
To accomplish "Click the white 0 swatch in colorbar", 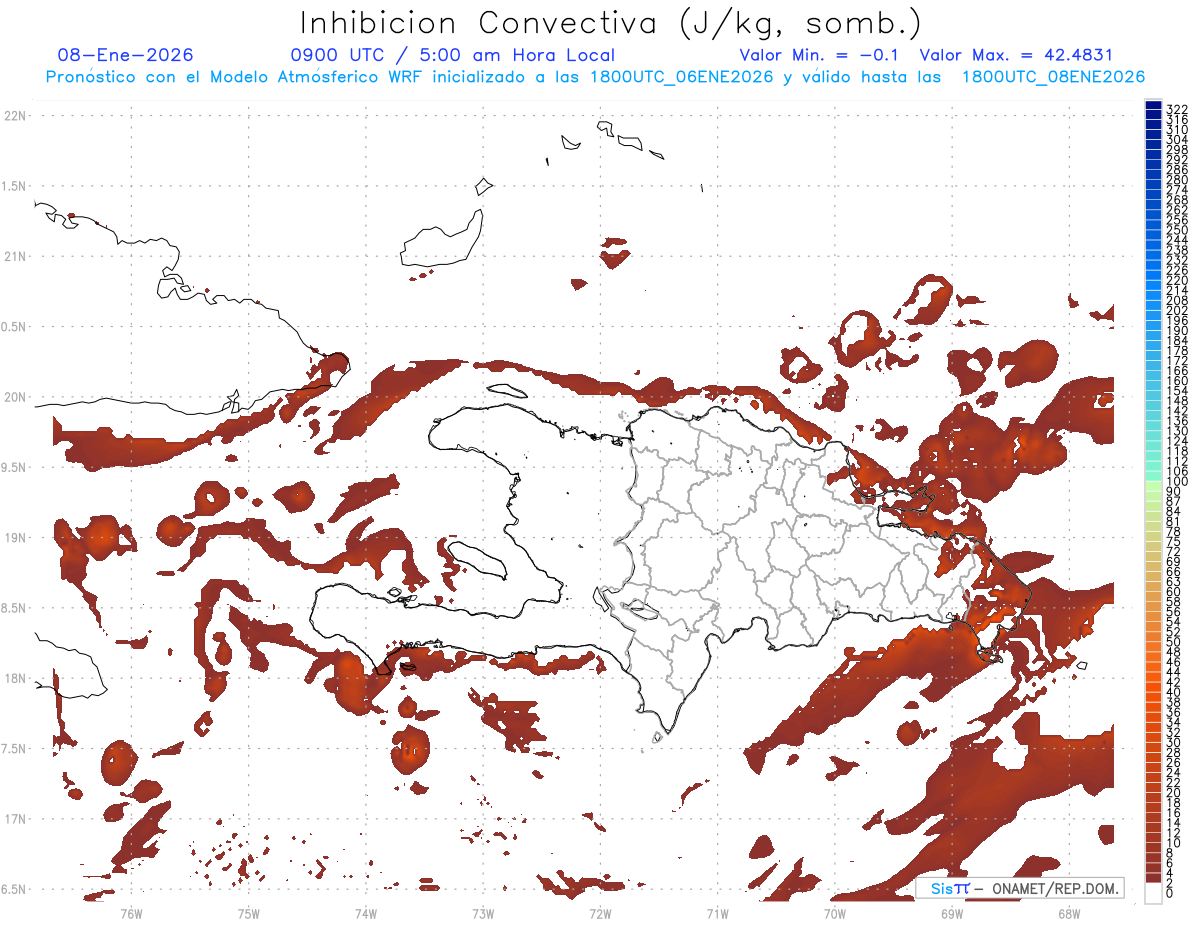I will (x=1153, y=893).
